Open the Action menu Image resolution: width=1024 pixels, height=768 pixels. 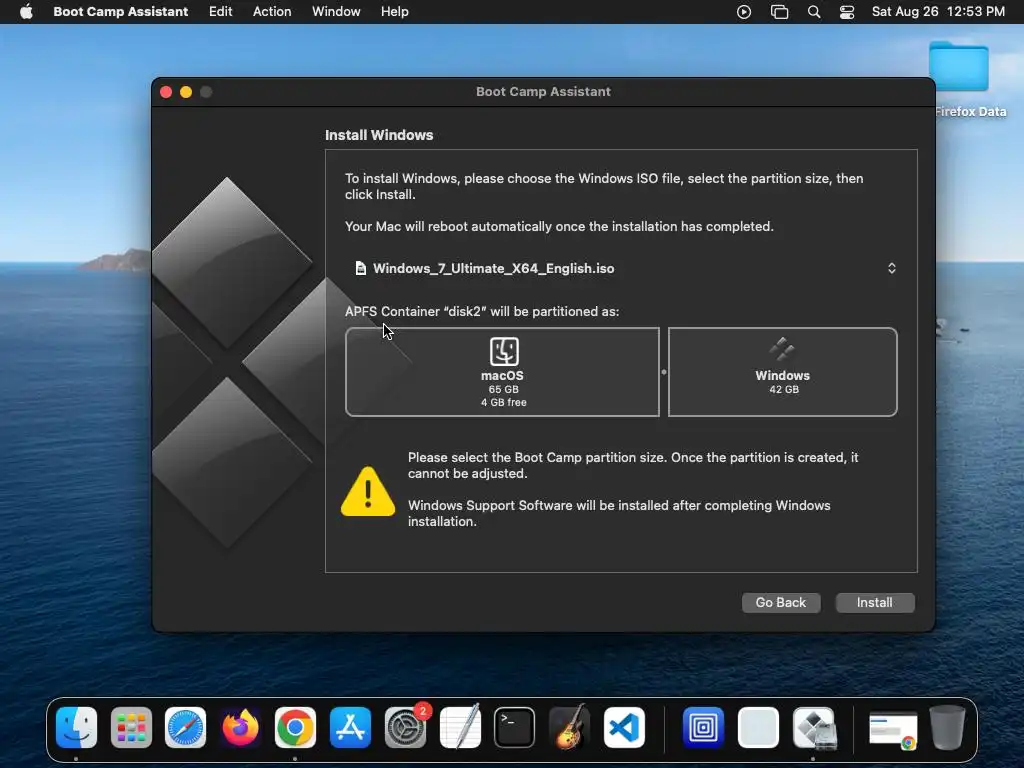pyautogui.click(x=272, y=12)
